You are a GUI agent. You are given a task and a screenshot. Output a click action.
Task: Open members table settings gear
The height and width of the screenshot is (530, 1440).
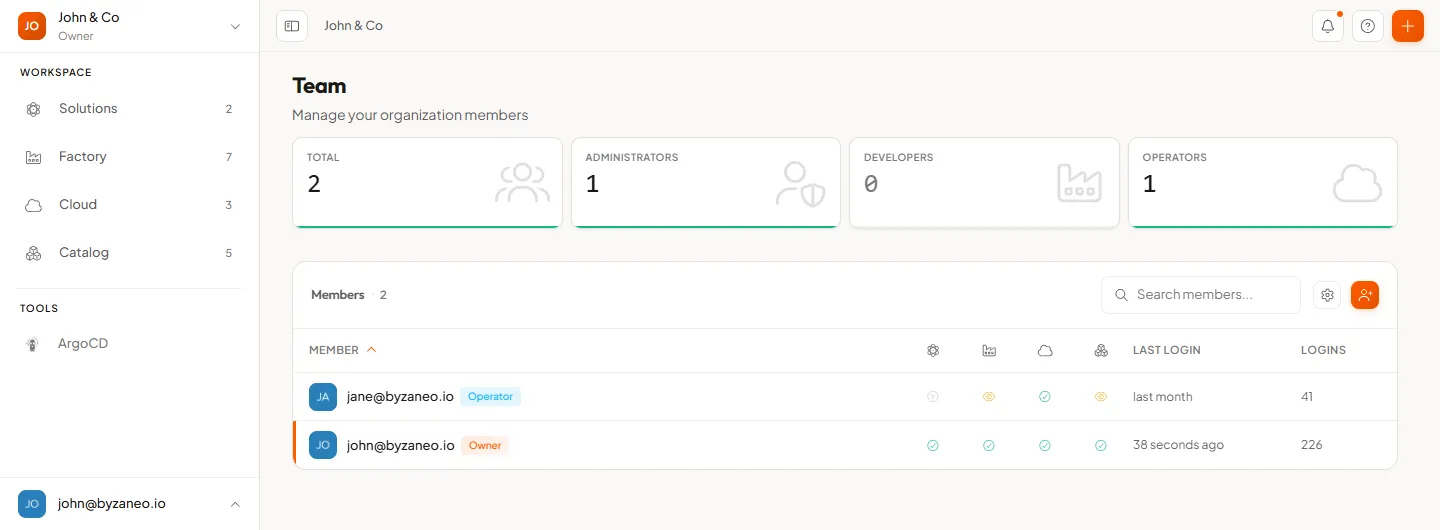pos(1327,295)
